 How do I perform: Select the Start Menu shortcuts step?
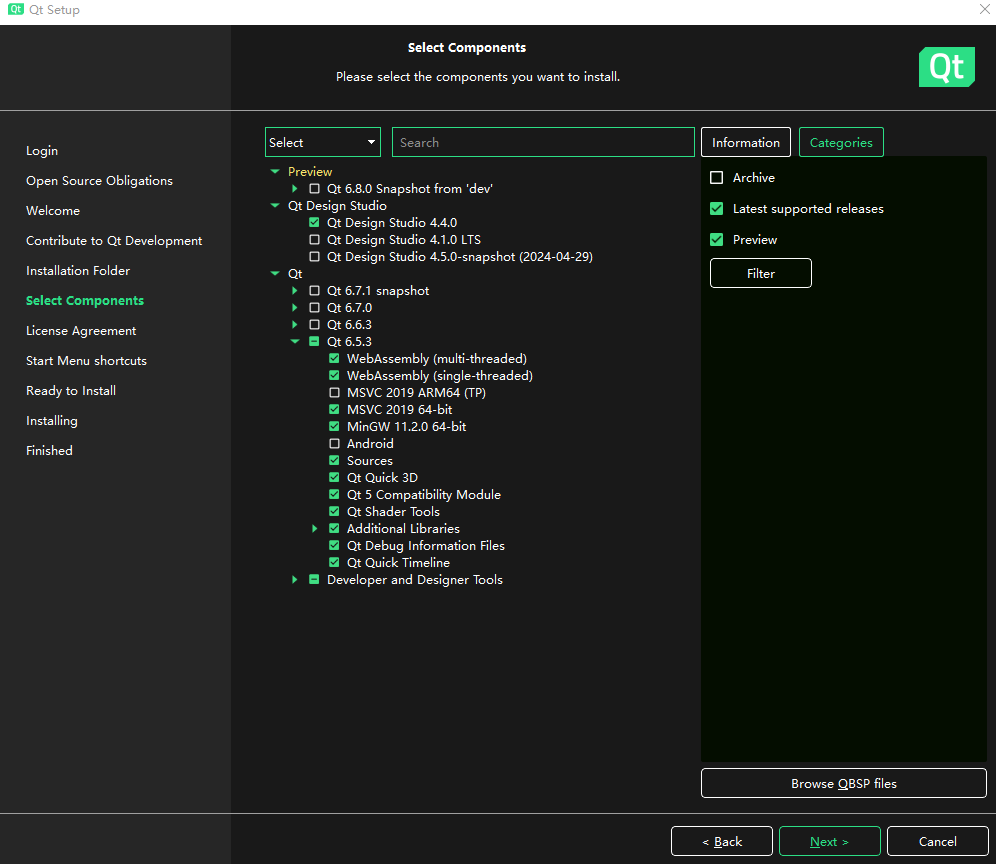[86, 361]
